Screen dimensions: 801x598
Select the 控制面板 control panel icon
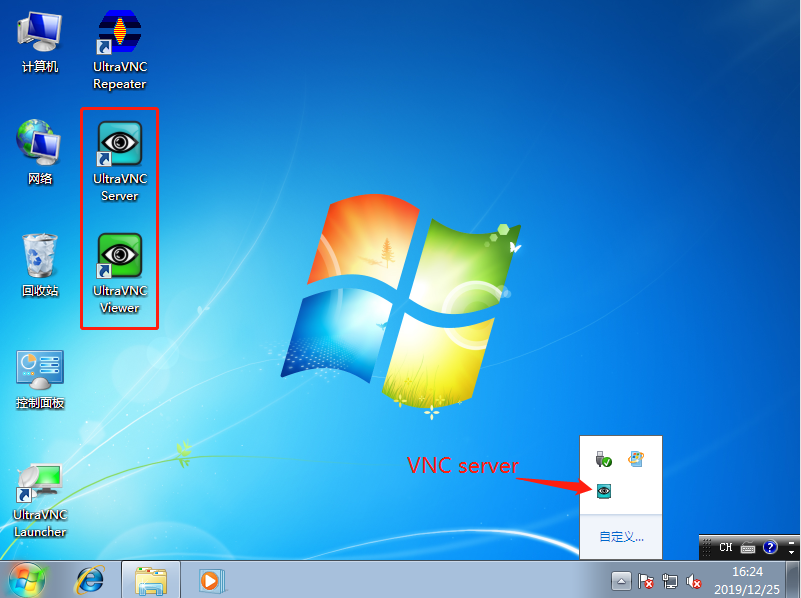click(40, 379)
